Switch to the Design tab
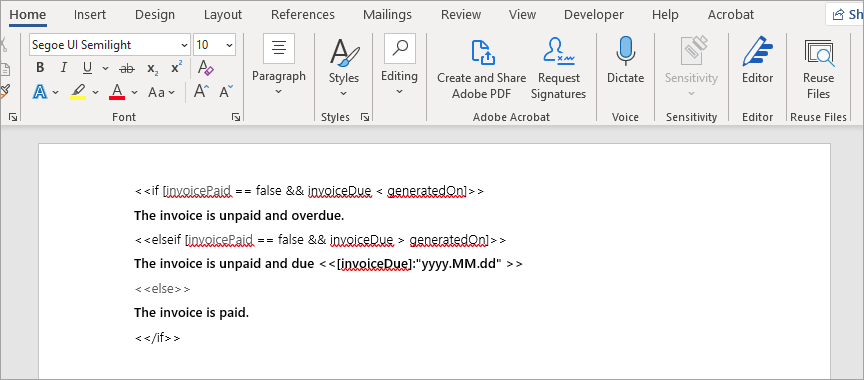Viewport: 864px width, 380px height. point(155,14)
